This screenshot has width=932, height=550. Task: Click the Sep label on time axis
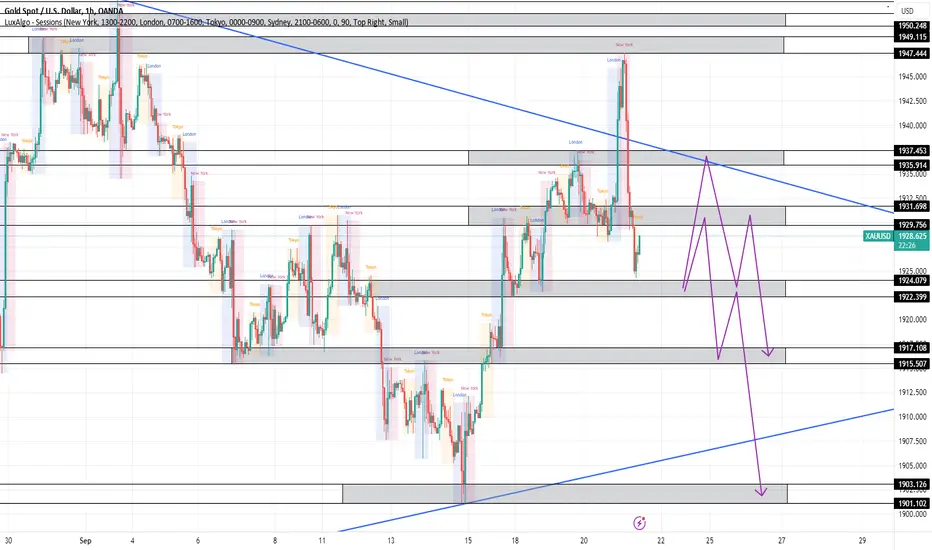click(x=86, y=541)
